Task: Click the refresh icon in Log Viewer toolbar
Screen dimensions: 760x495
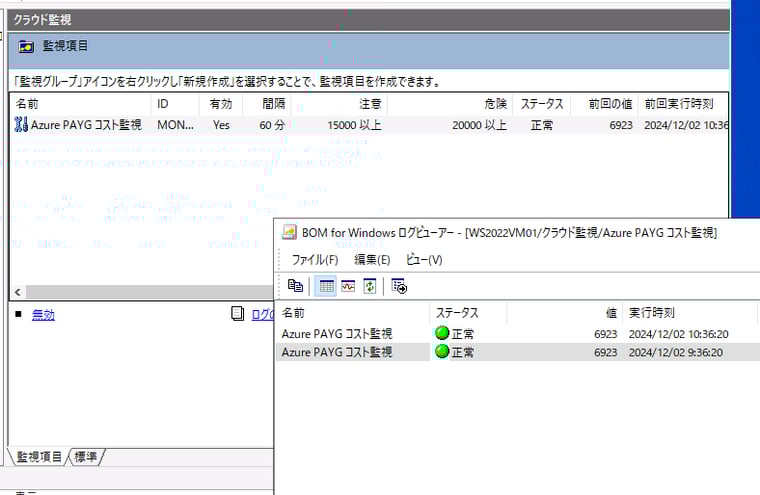Action: click(370, 286)
